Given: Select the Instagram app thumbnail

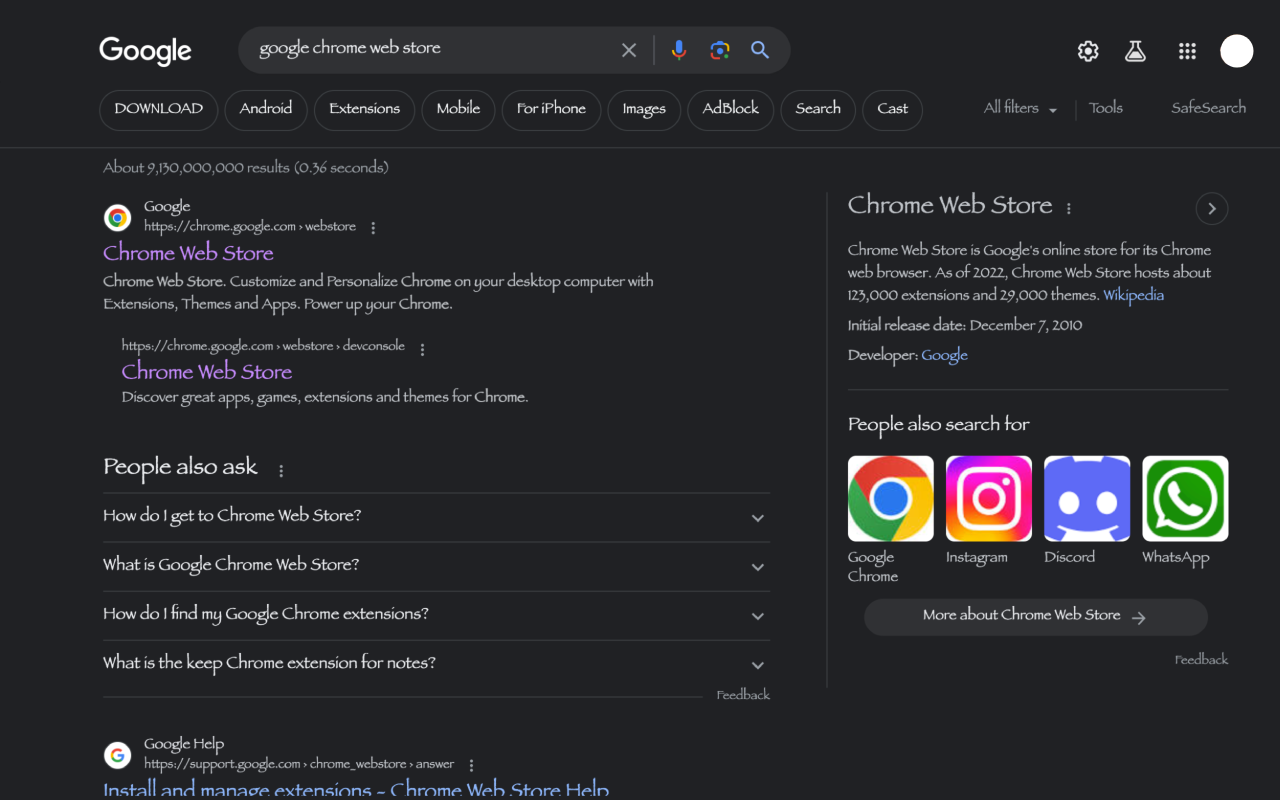Looking at the screenshot, I should point(989,499).
